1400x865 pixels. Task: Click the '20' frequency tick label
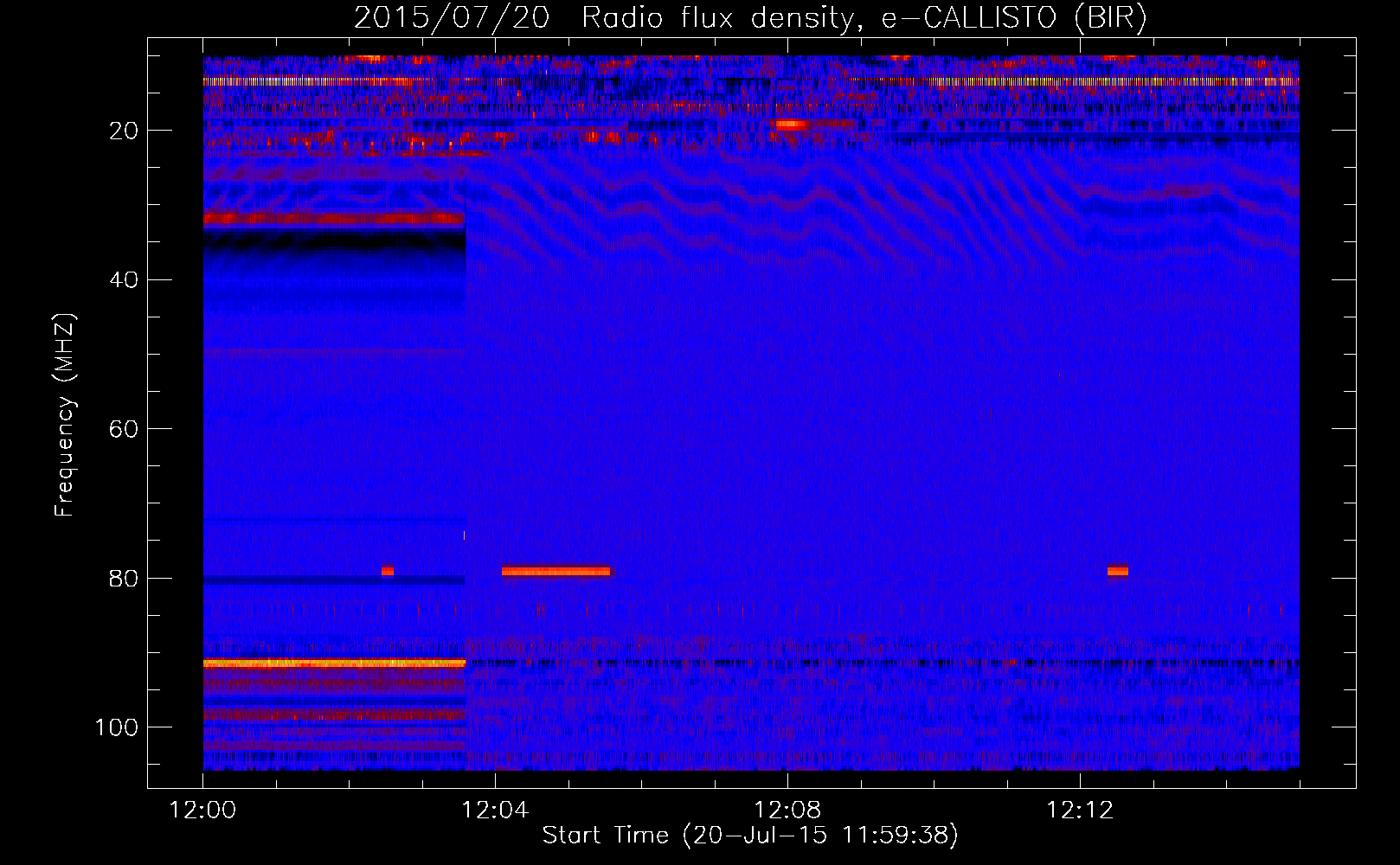[x=124, y=131]
